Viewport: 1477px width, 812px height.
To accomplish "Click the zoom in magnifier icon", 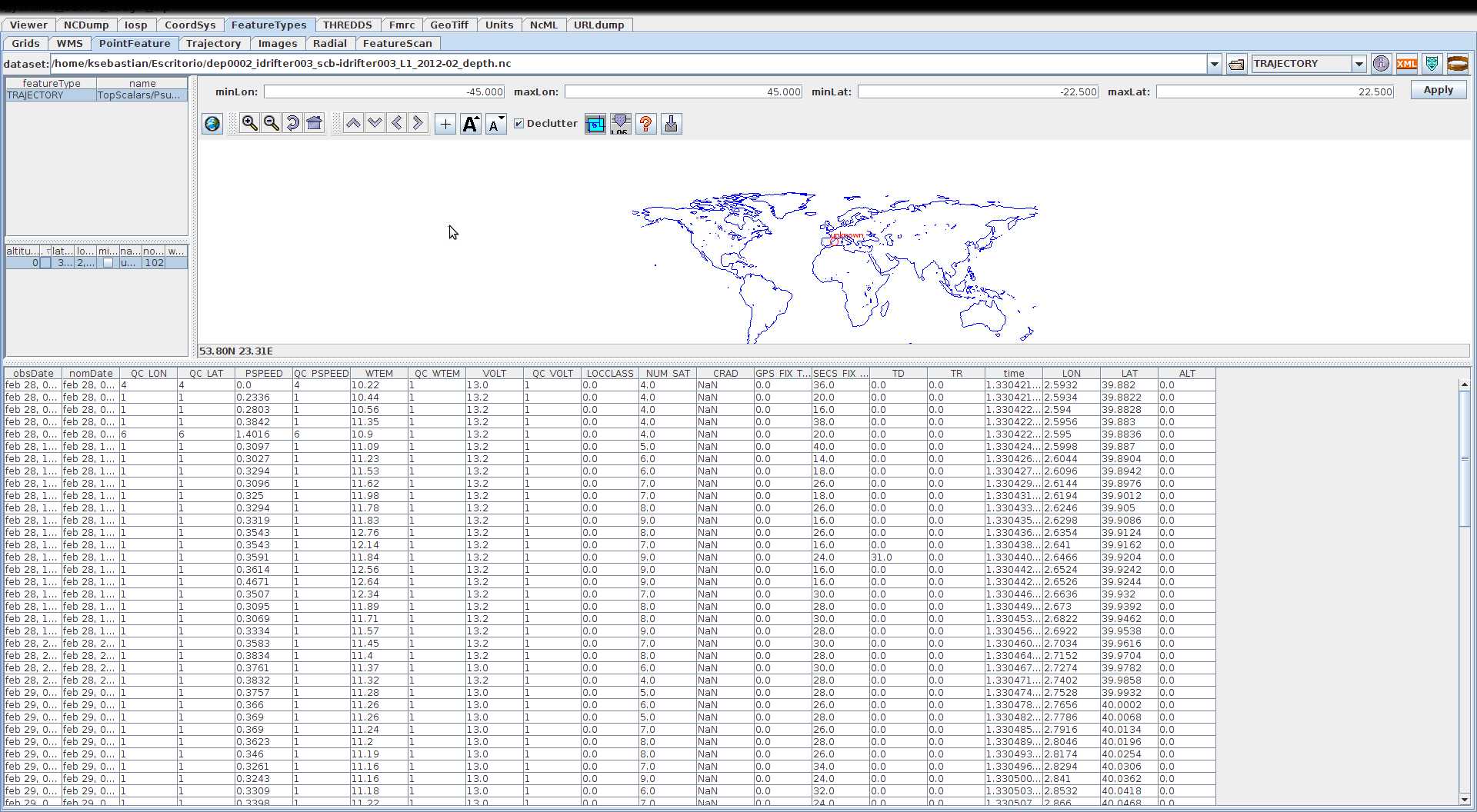I will coord(249,123).
